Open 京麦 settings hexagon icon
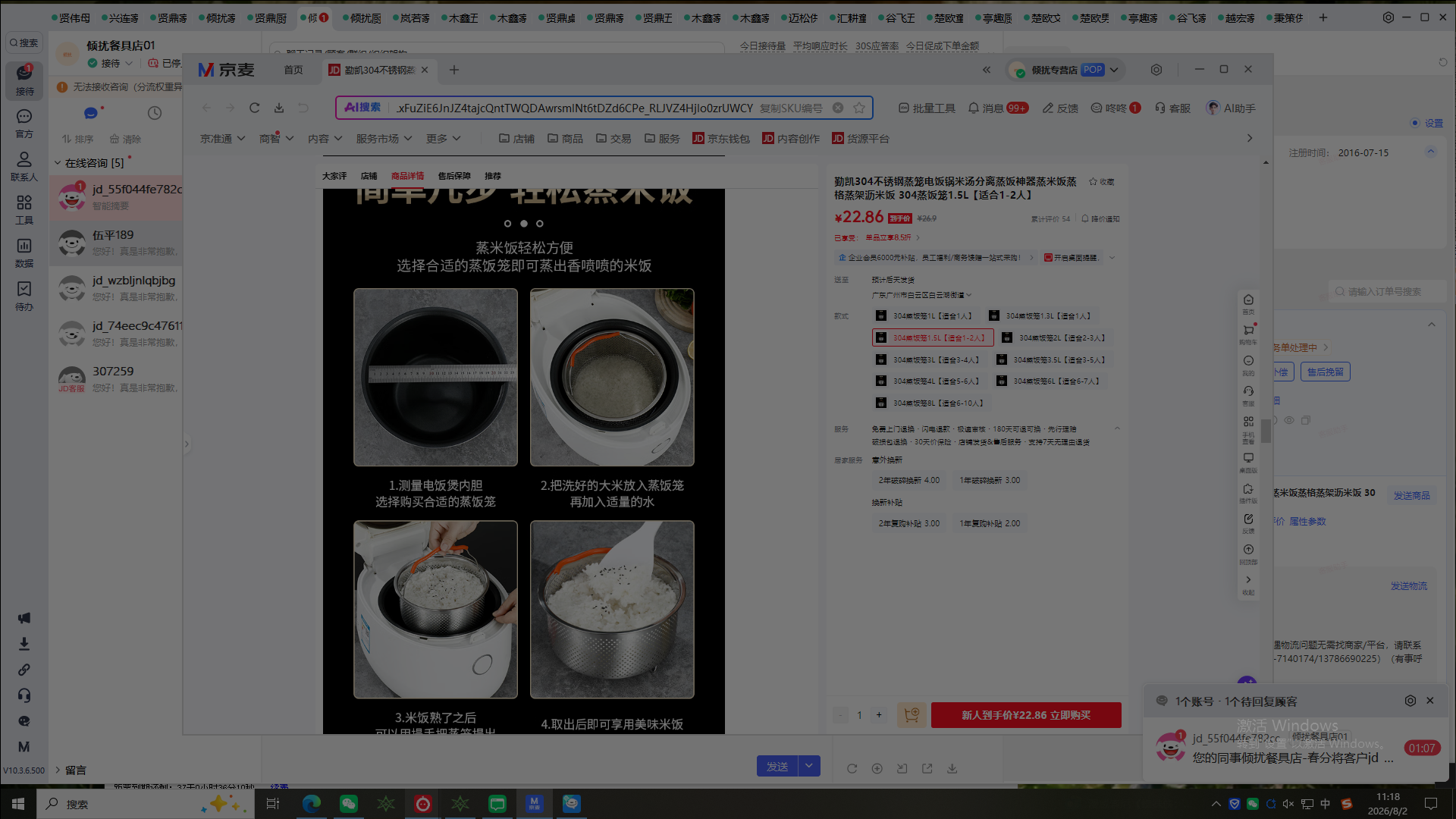This screenshot has height=819, width=1456. click(1156, 70)
